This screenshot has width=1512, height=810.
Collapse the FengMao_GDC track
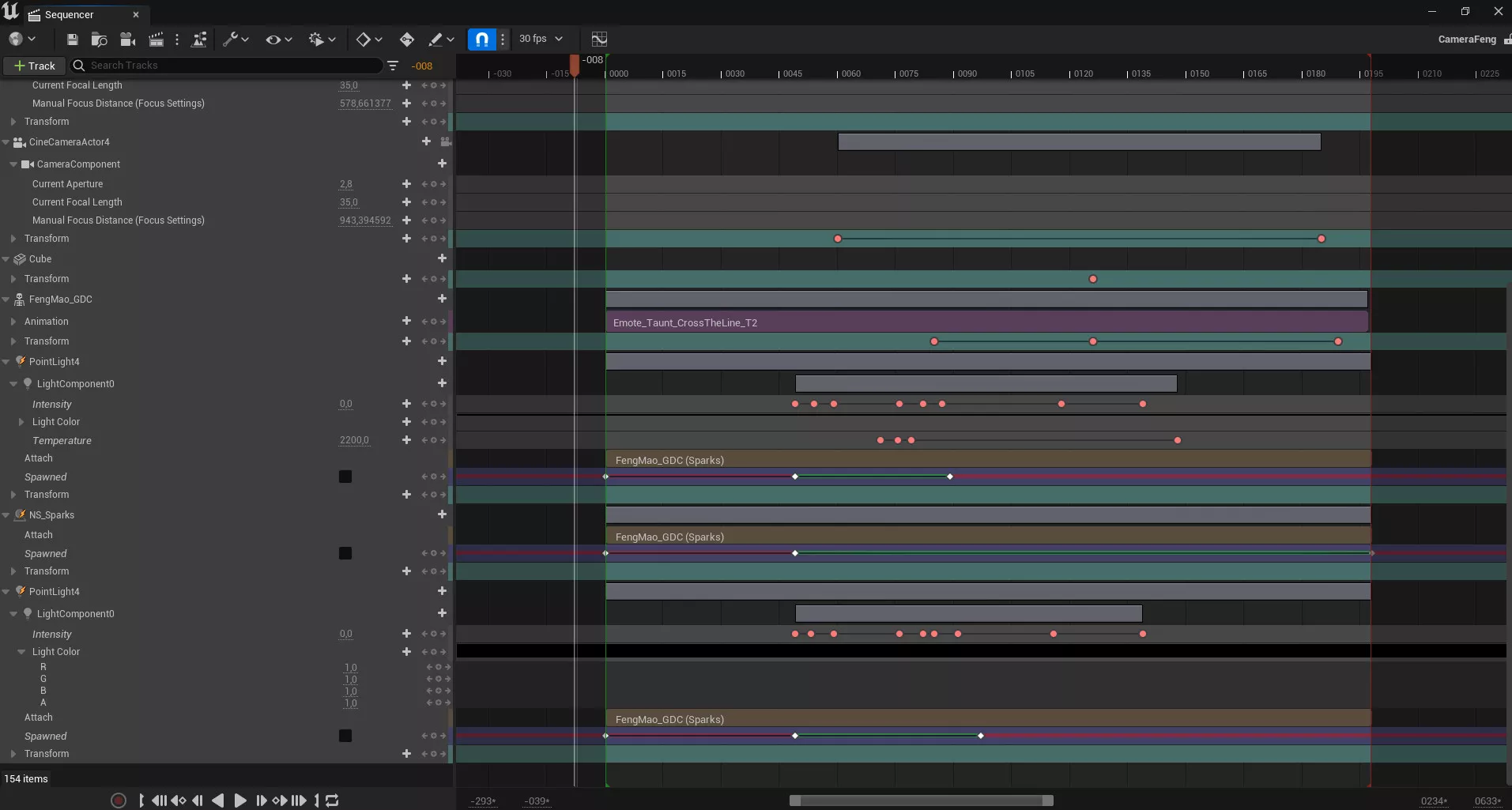tap(6, 300)
